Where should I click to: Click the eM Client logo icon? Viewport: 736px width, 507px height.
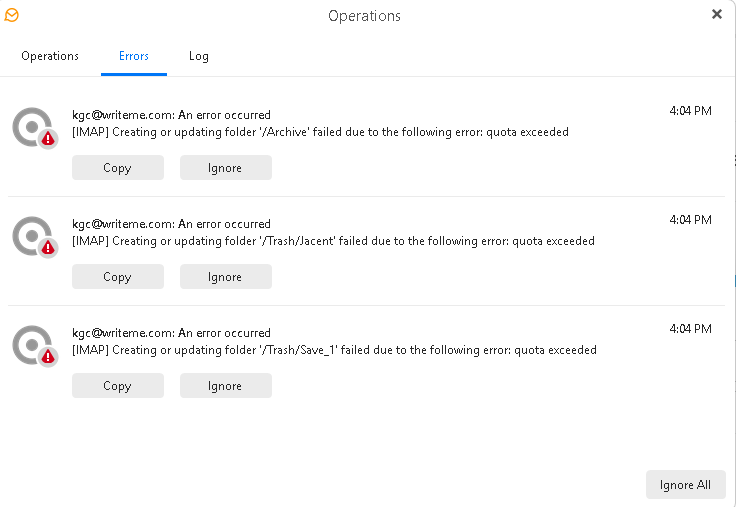click(x=12, y=15)
